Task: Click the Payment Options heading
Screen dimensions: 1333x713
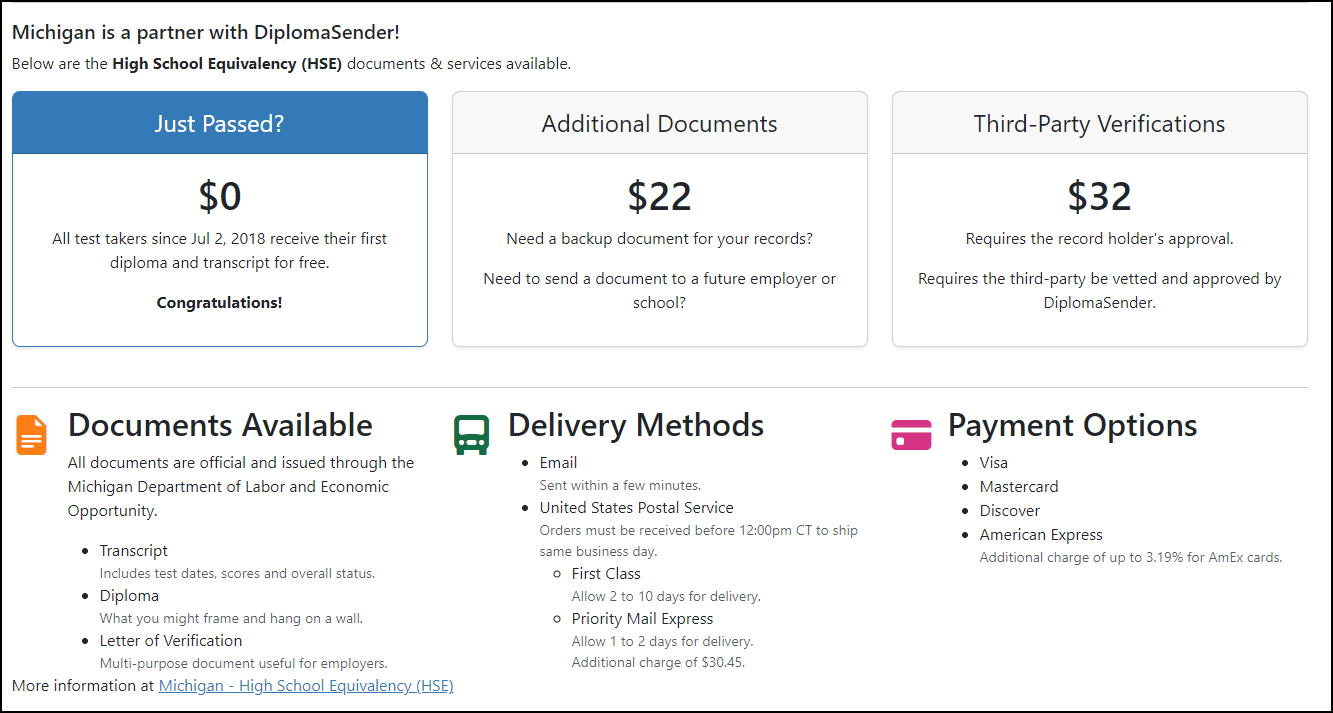Action: coord(1072,425)
